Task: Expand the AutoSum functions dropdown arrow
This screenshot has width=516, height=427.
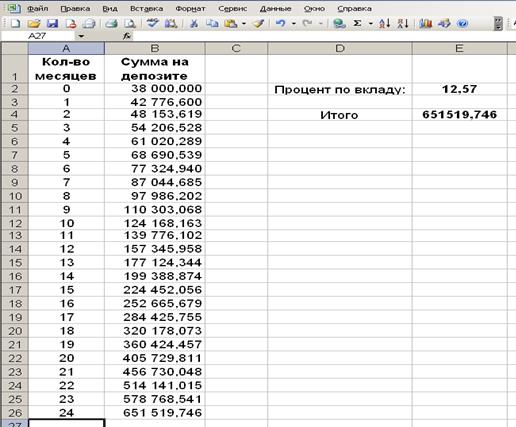Action: pyautogui.click(x=370, y=24)
